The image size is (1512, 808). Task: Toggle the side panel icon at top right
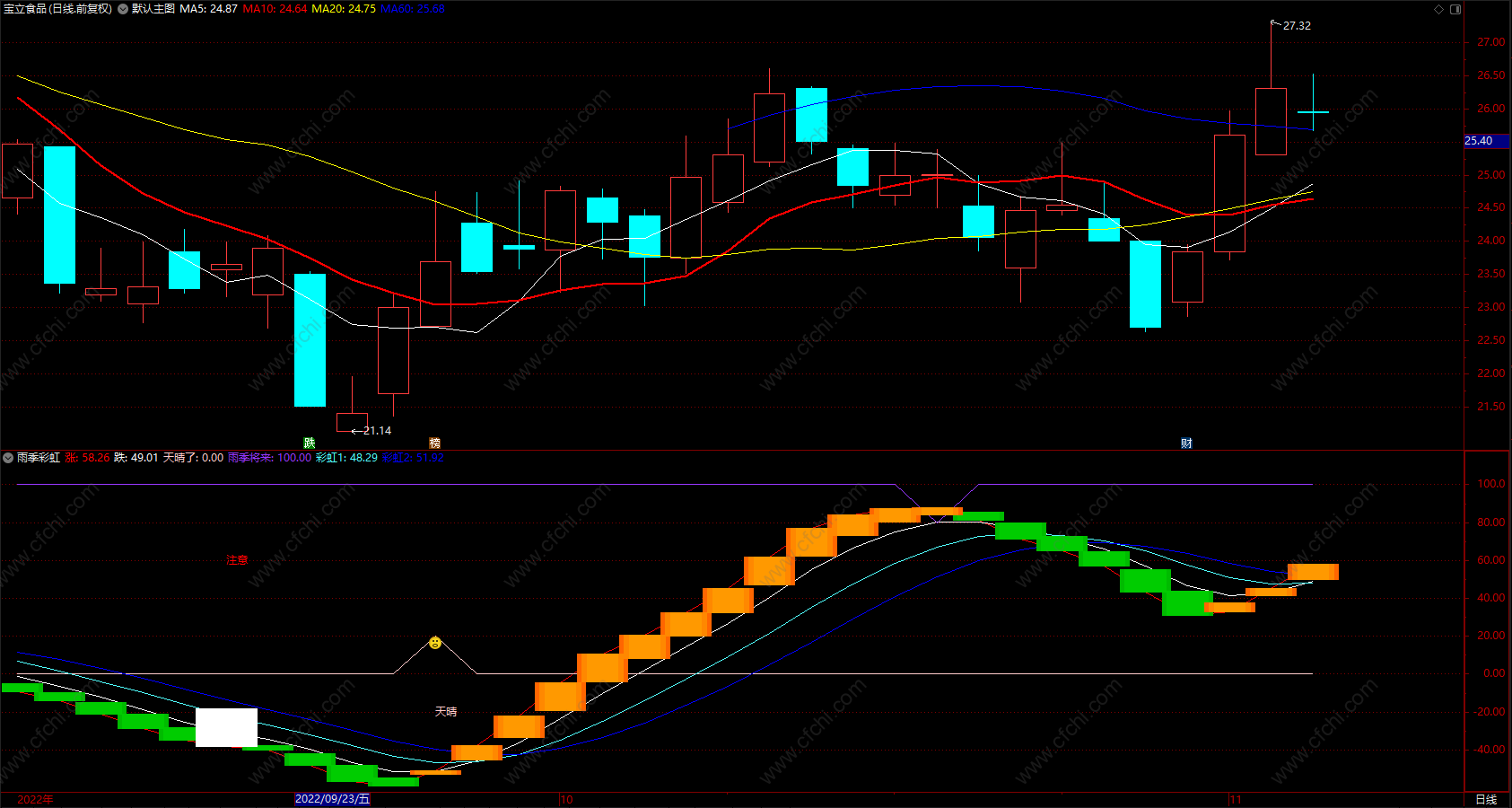coord(1455,9)
